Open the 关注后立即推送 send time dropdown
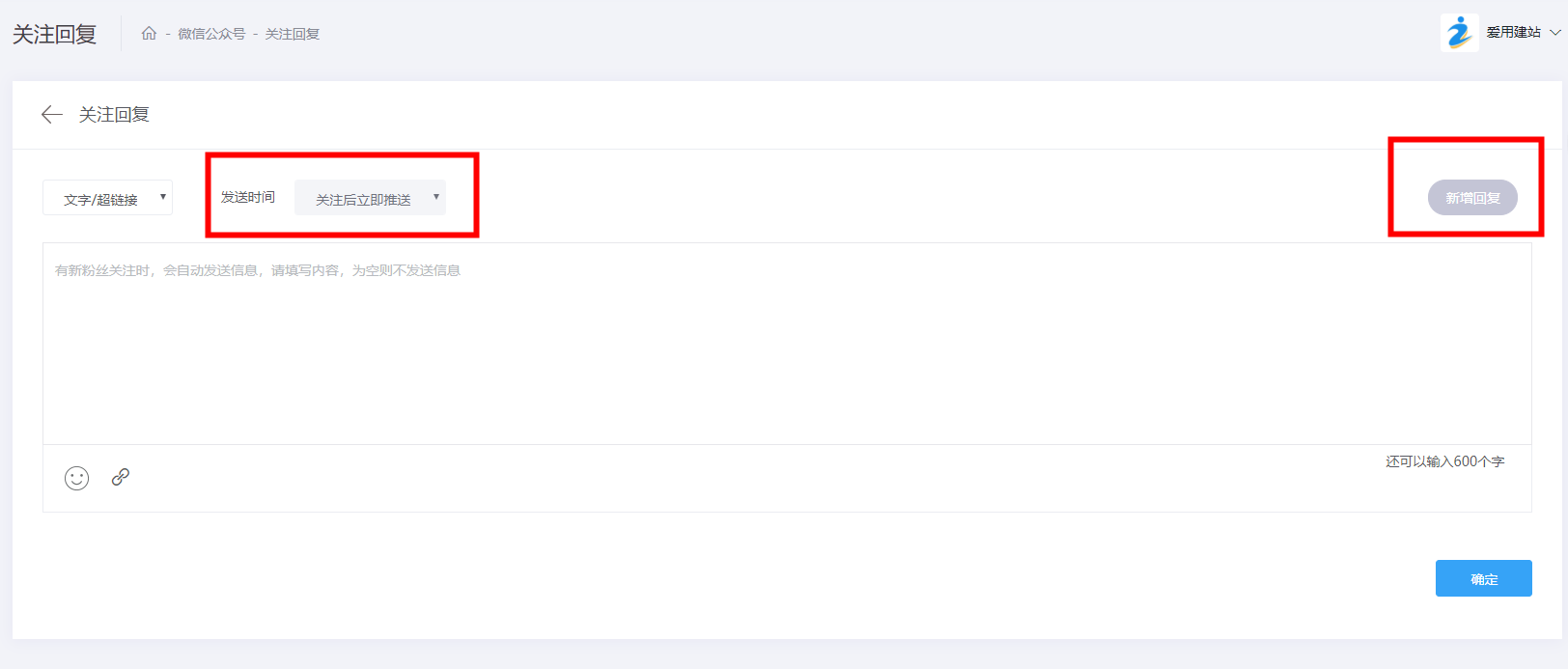Viewport: 1568px width, 669px height. [370, 197]
